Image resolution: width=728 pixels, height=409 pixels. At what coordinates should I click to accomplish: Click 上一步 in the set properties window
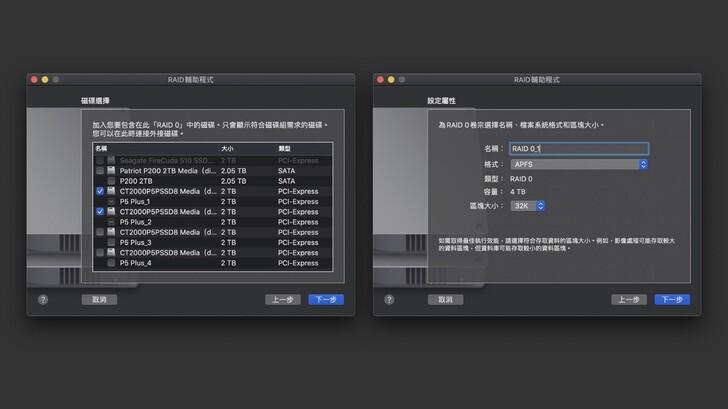628,299
